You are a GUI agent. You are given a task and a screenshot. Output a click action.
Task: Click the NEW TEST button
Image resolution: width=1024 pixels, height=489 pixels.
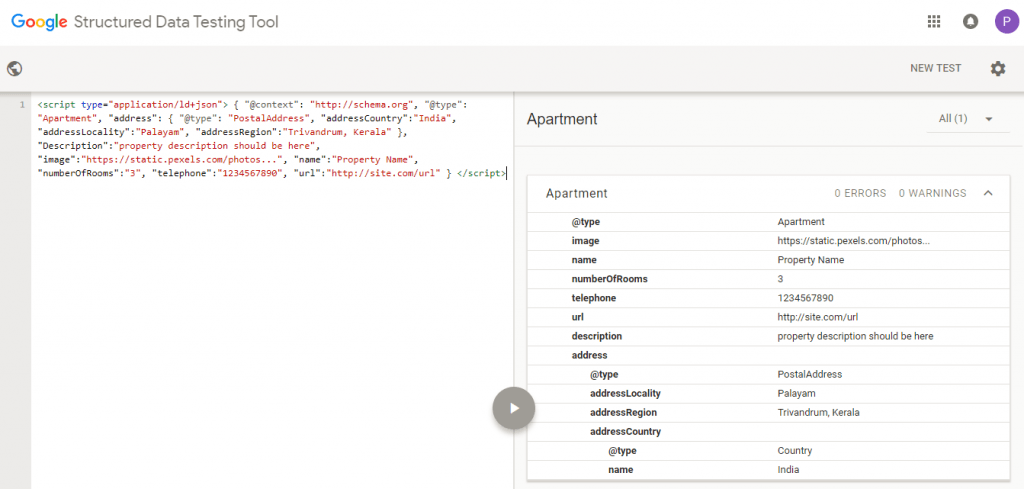pyautogui.click(x=936, y=69)
